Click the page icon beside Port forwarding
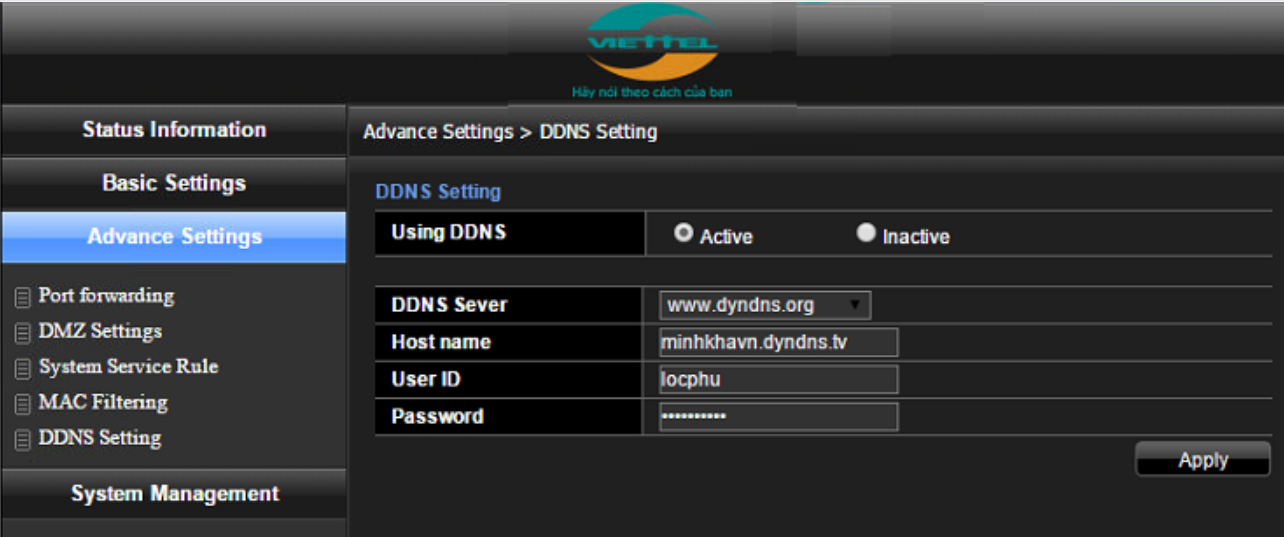The height and width of the screenshot is (537, 1284). 22,298
